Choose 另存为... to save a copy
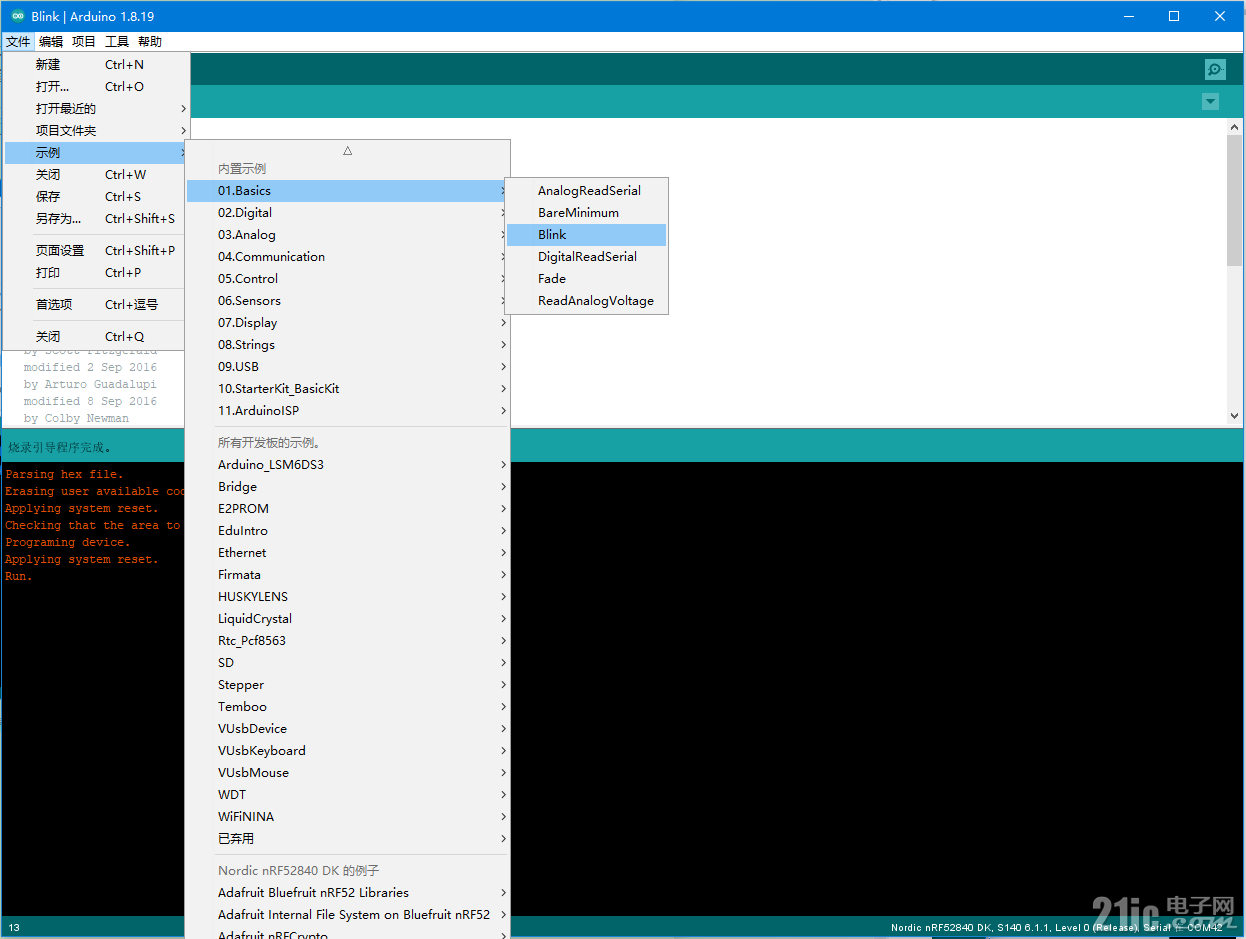Viewport: 1246px width, 939px height. 96,218
